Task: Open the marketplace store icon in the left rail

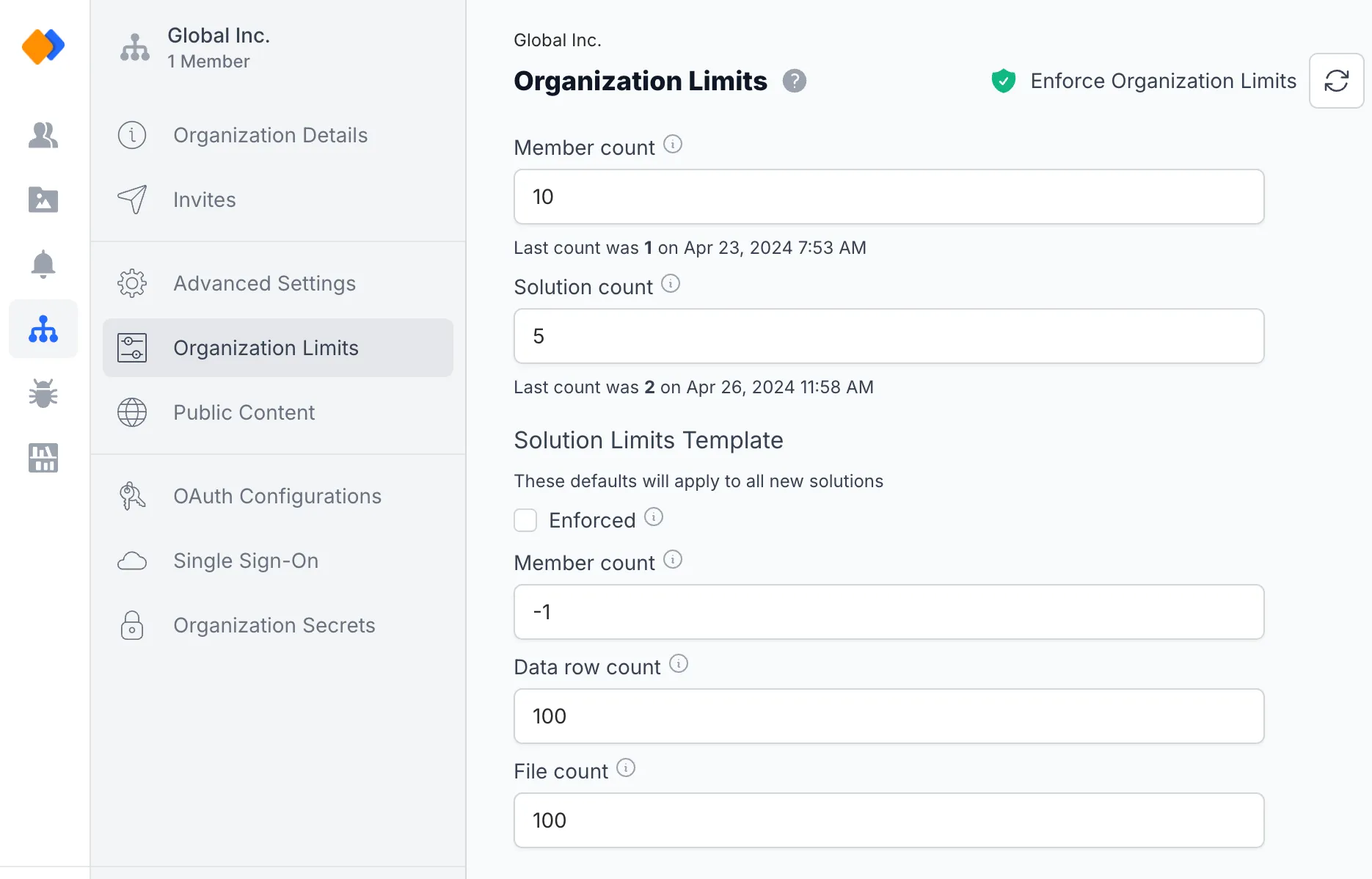Action: coord(43,458)
